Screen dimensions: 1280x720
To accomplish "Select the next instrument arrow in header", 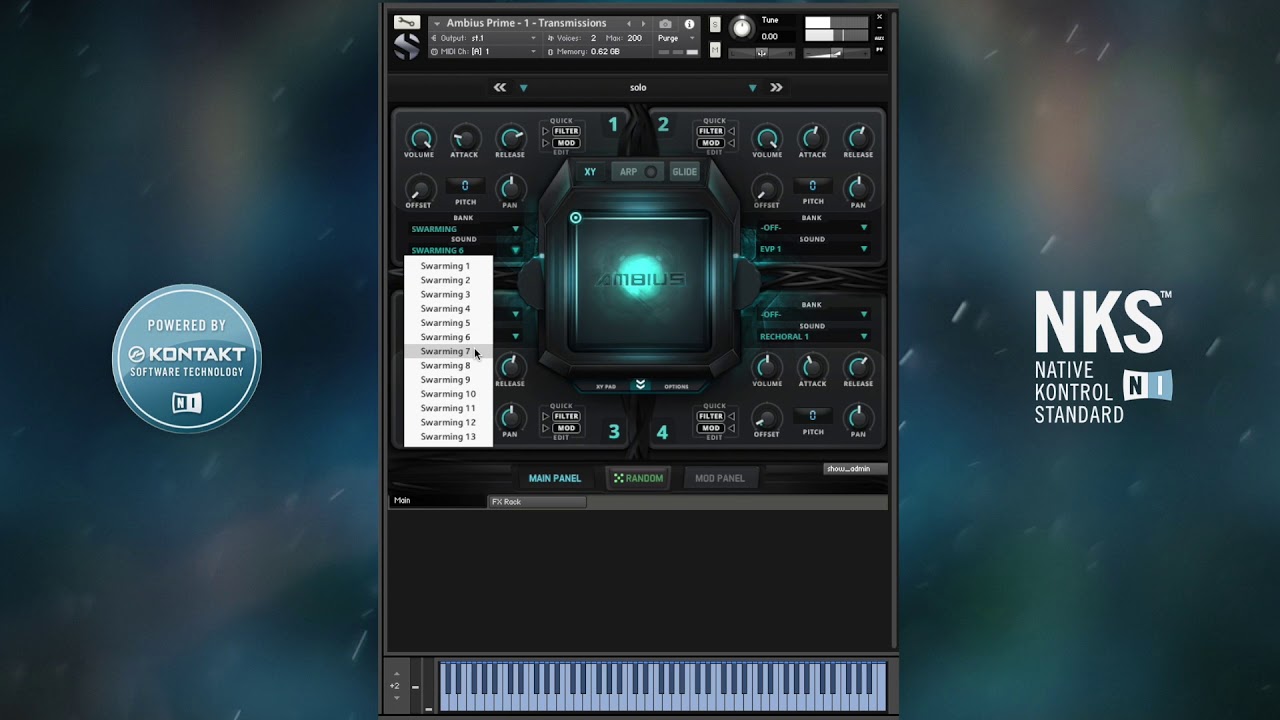I will pos(644,23).
